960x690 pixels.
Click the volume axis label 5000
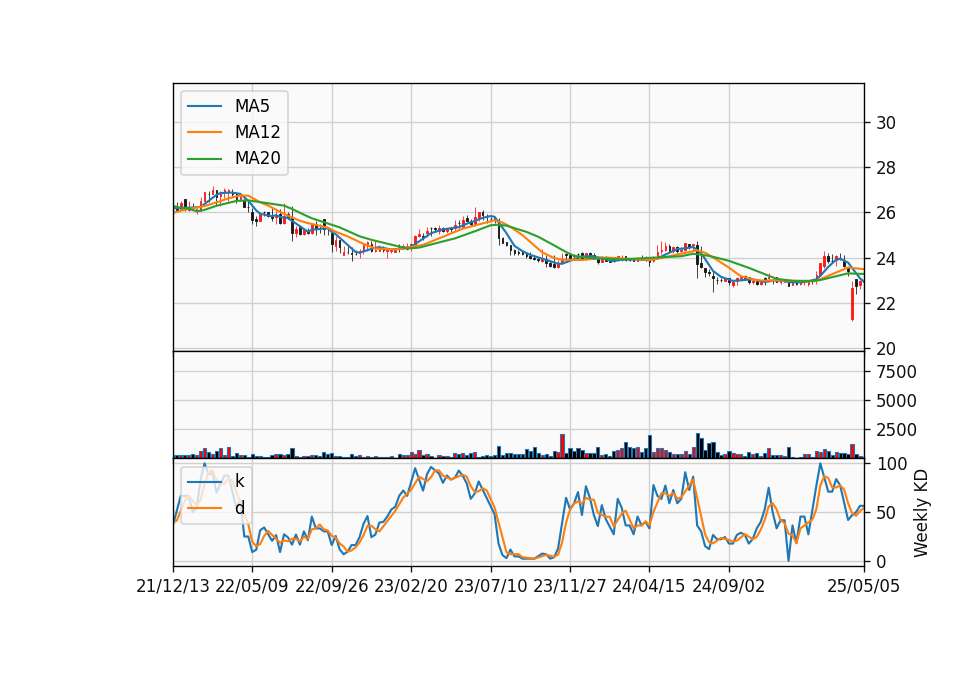[896, 401]
